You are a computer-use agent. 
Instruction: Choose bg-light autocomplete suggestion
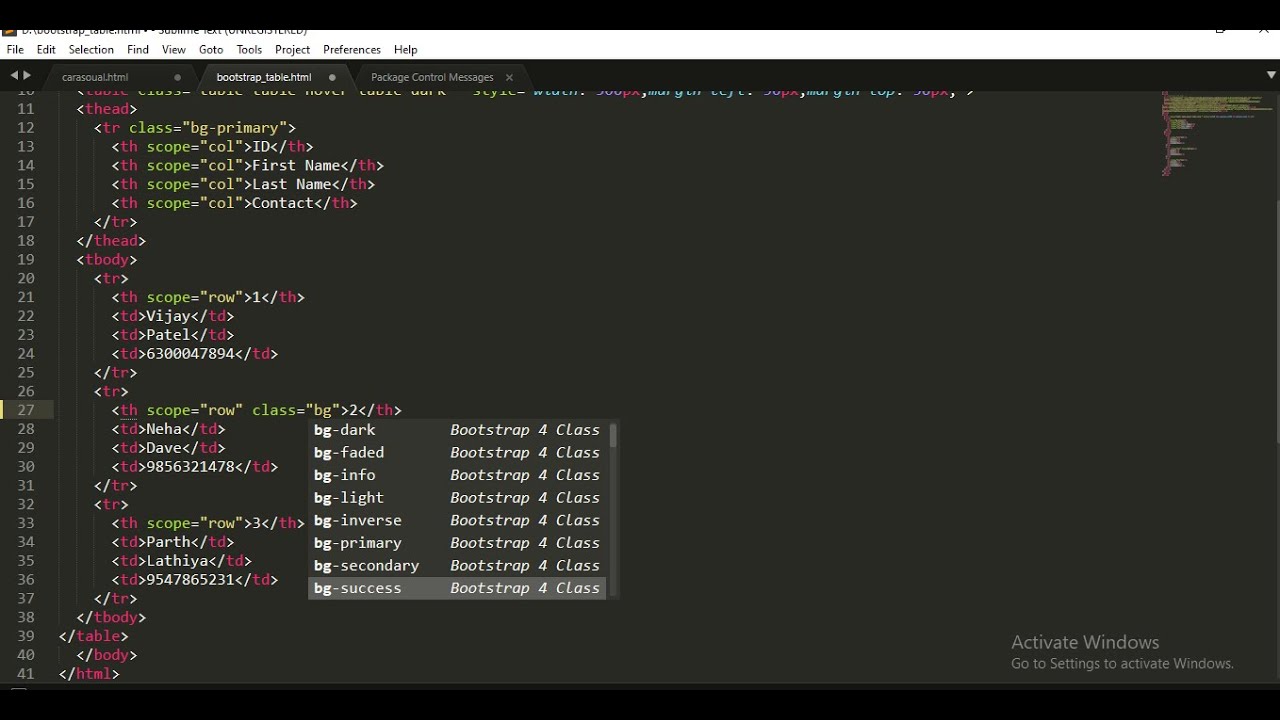coord(459,498)
